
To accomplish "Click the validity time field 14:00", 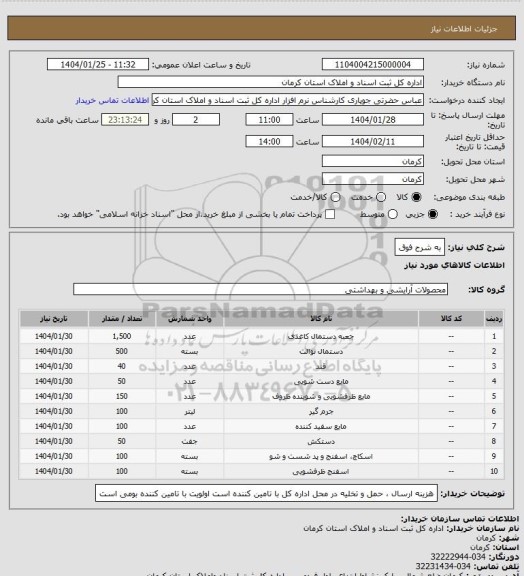I will coord(269,141).
